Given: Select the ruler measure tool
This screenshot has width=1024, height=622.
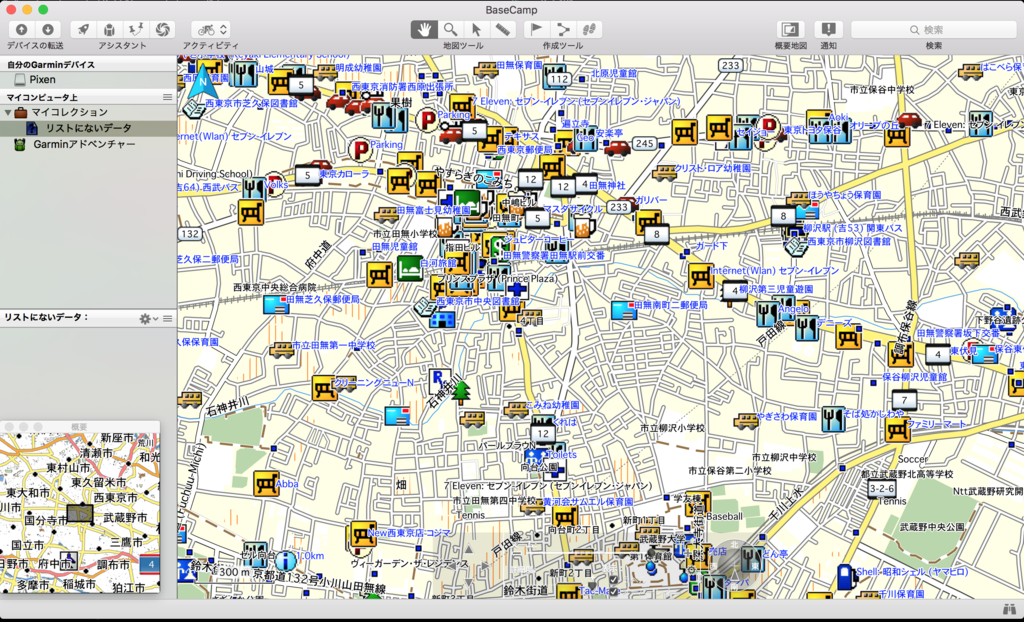Looking at the screenshot, I should (502, 29).
